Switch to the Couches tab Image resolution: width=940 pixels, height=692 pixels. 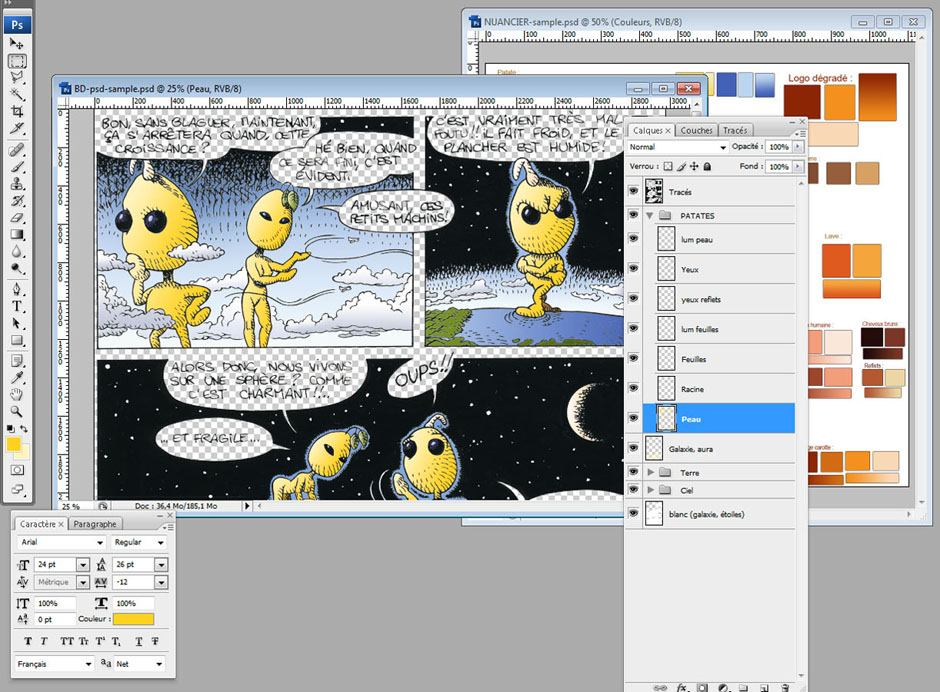point(696,130)
